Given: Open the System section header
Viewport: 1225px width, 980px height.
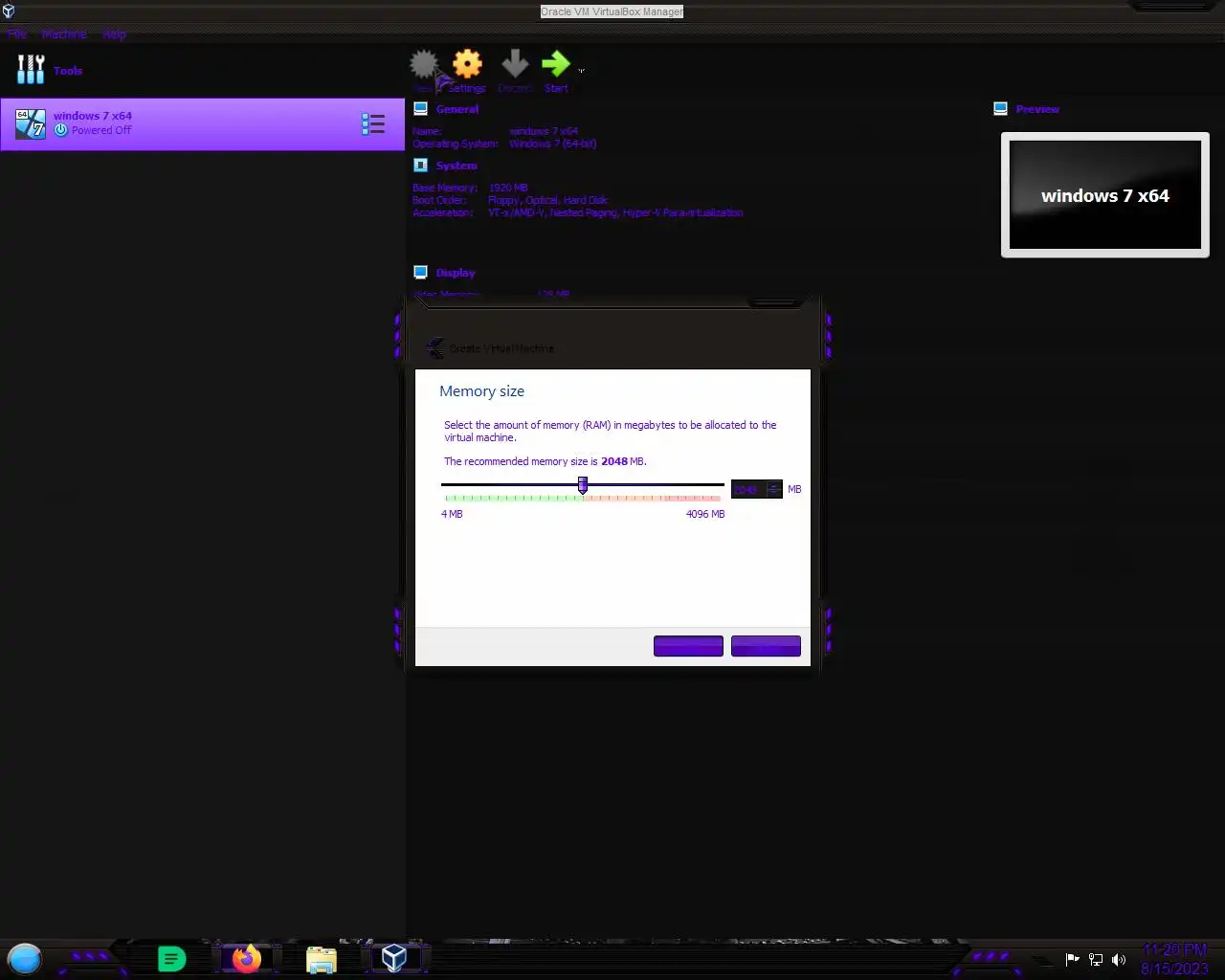Looking at the screenshot, I should [457, 166].
